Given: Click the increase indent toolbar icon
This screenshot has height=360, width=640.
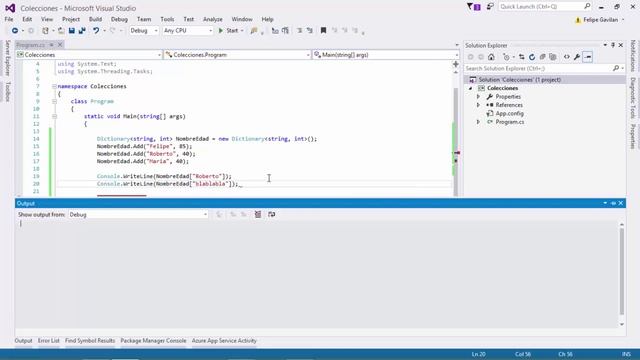Looking at the screenshot, I should (x=310, y=31).
